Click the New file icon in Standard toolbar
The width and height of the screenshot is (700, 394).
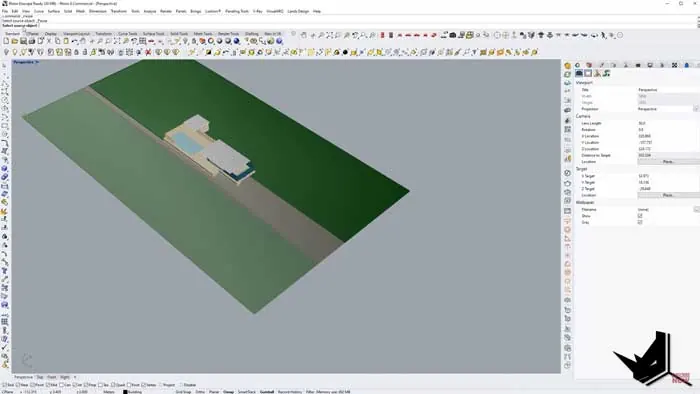[x=6, y=41]
